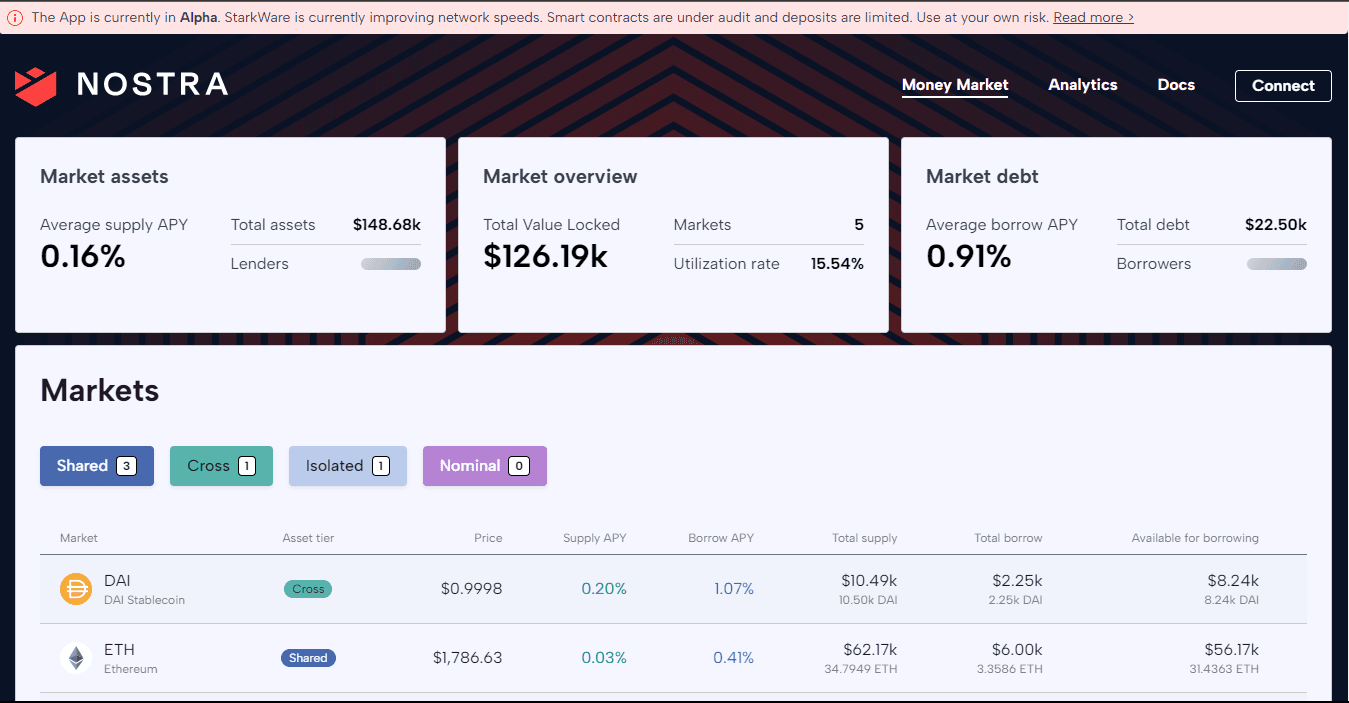Click the Total borrow column header
The image size is (1349, 703).
(1008, 538)
